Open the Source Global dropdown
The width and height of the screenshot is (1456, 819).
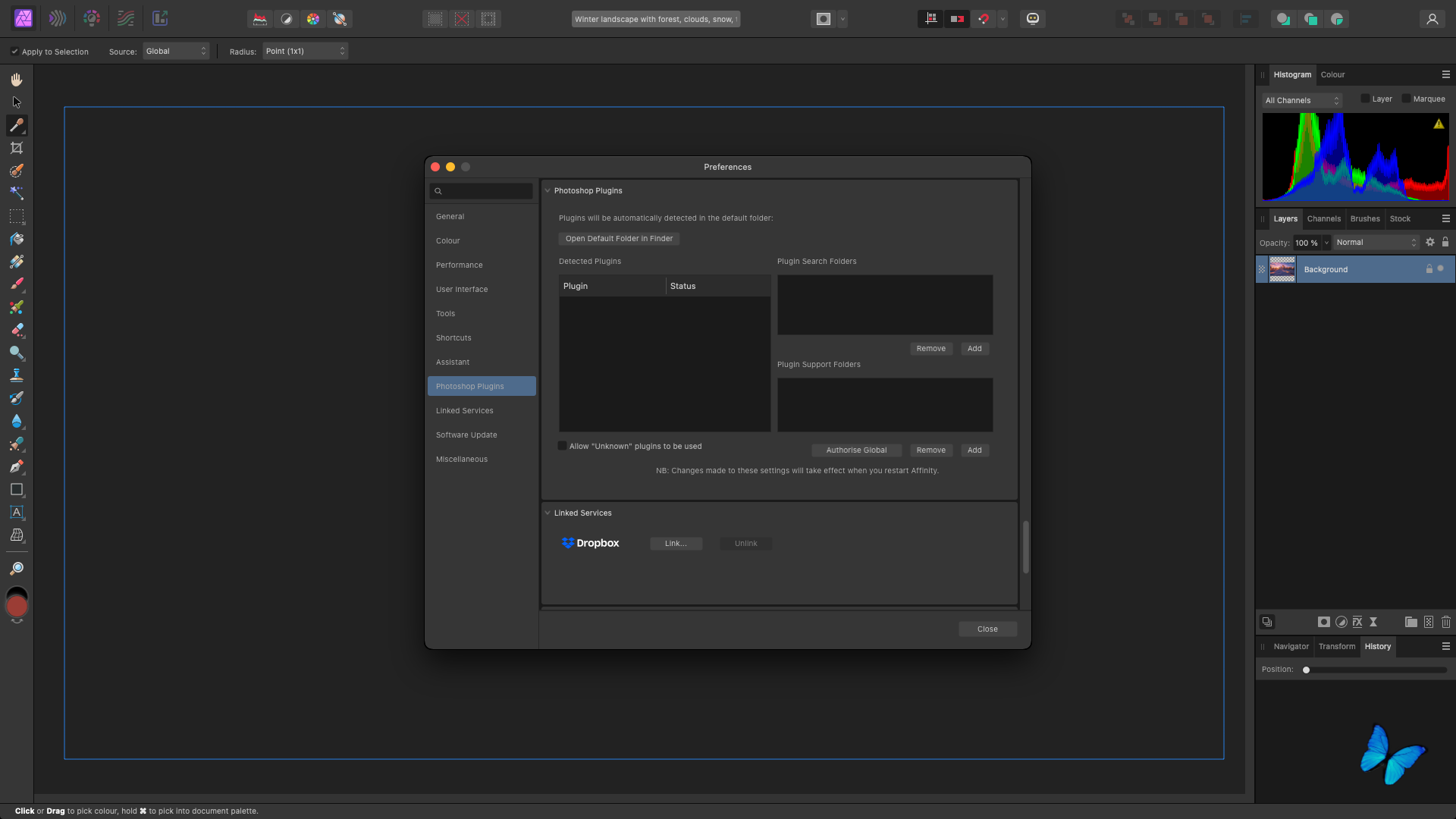[175, 52]
